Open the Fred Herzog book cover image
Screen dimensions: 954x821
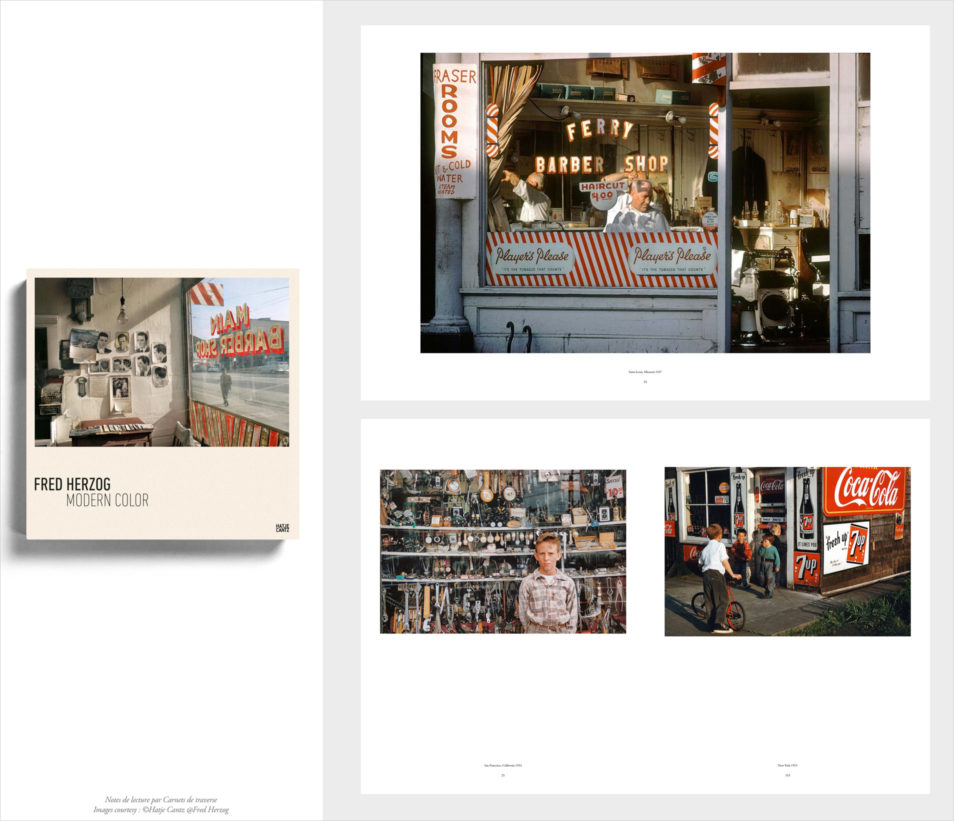coord(162,404)
